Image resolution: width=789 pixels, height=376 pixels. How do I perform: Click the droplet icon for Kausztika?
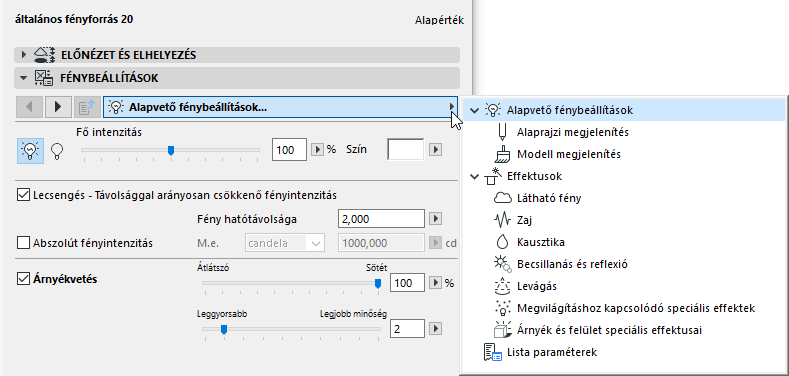coord(502,242)
